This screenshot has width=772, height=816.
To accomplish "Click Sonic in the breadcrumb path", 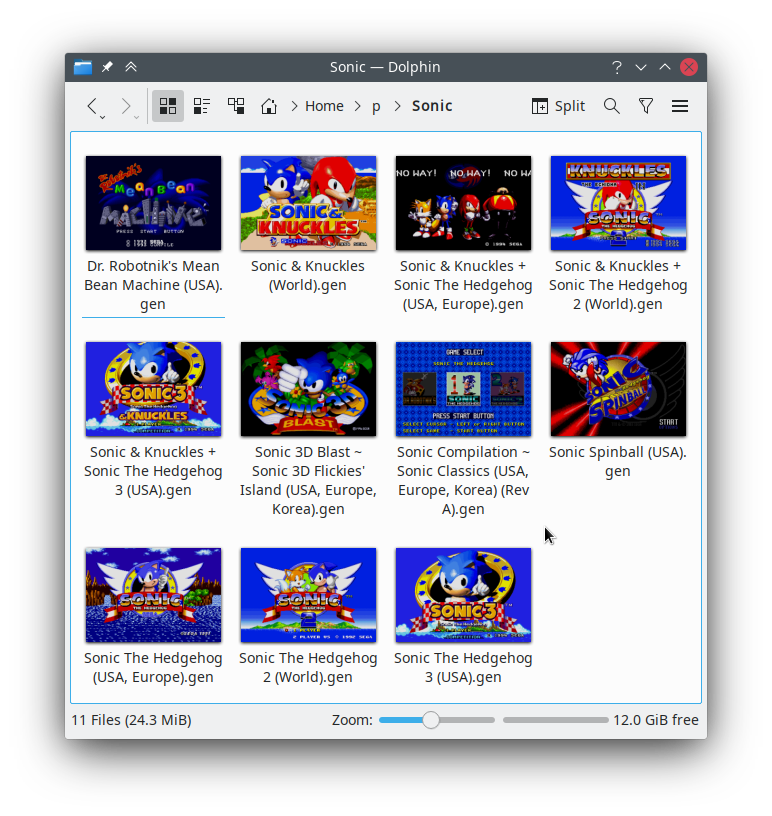I will point(432,106).
